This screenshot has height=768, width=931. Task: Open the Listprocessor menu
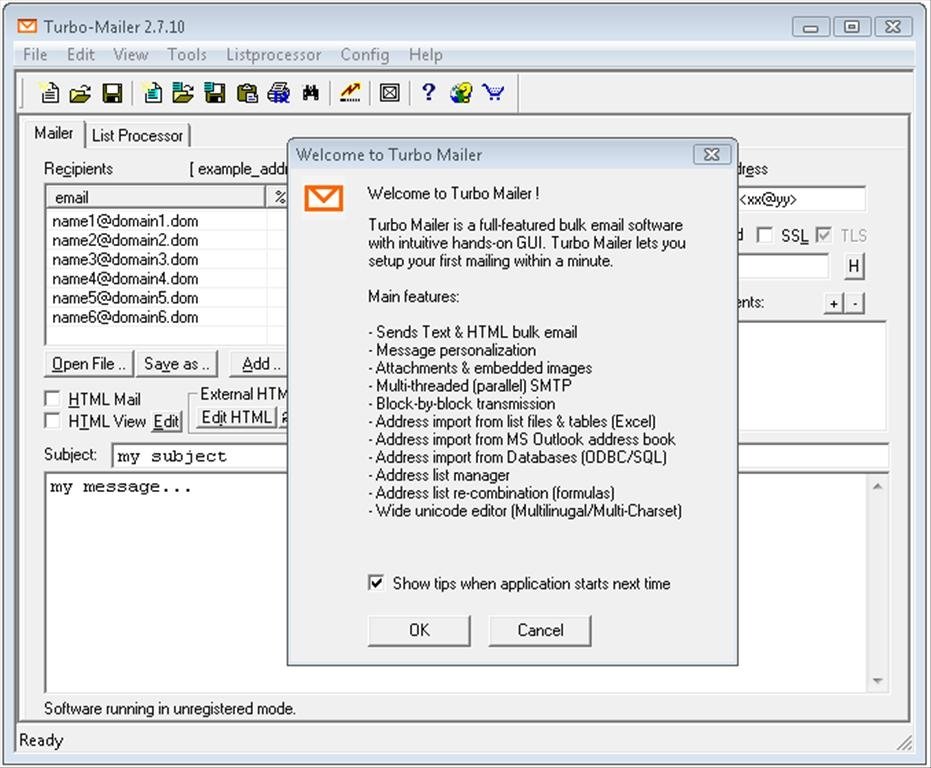[274, 55]
